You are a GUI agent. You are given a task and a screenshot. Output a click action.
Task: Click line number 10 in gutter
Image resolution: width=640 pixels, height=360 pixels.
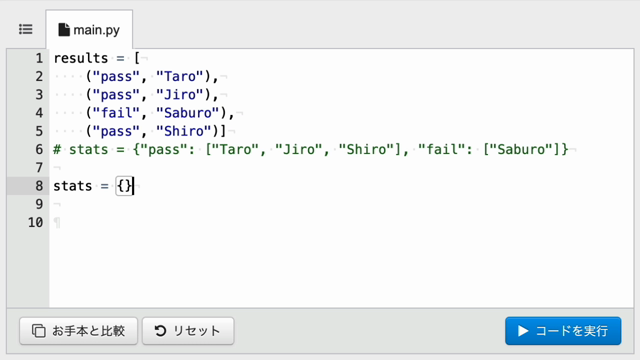coord(36,222)
